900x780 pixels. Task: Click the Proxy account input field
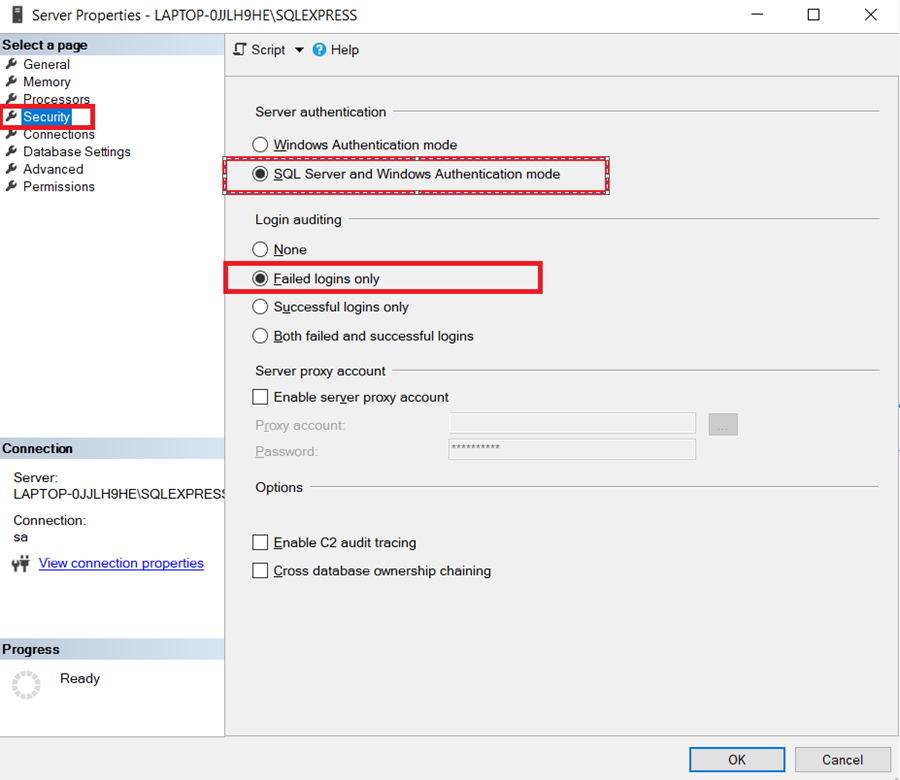(572, 424)
